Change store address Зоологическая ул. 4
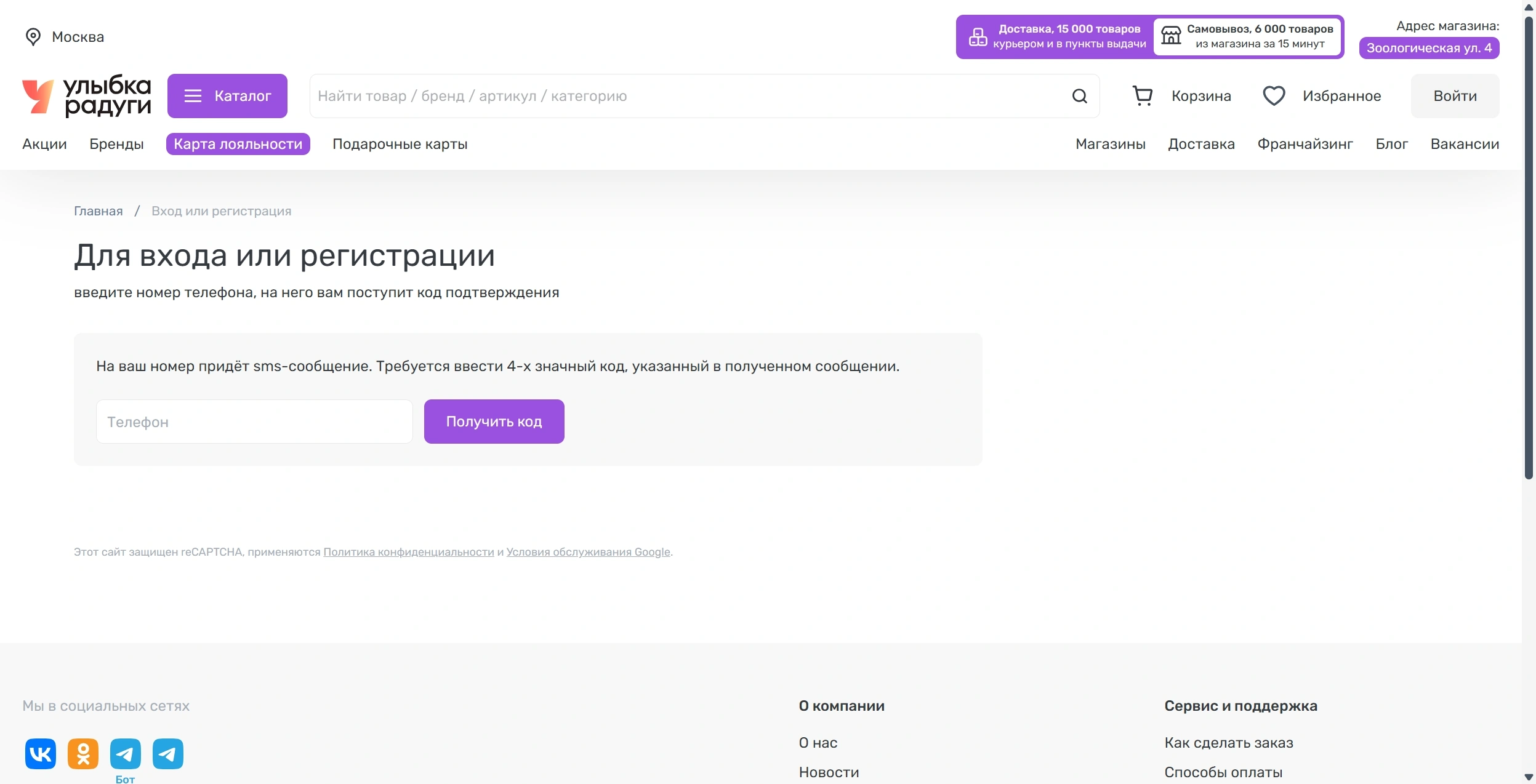Viewport: 1536px width, 784px height. tap(1429, 48)
